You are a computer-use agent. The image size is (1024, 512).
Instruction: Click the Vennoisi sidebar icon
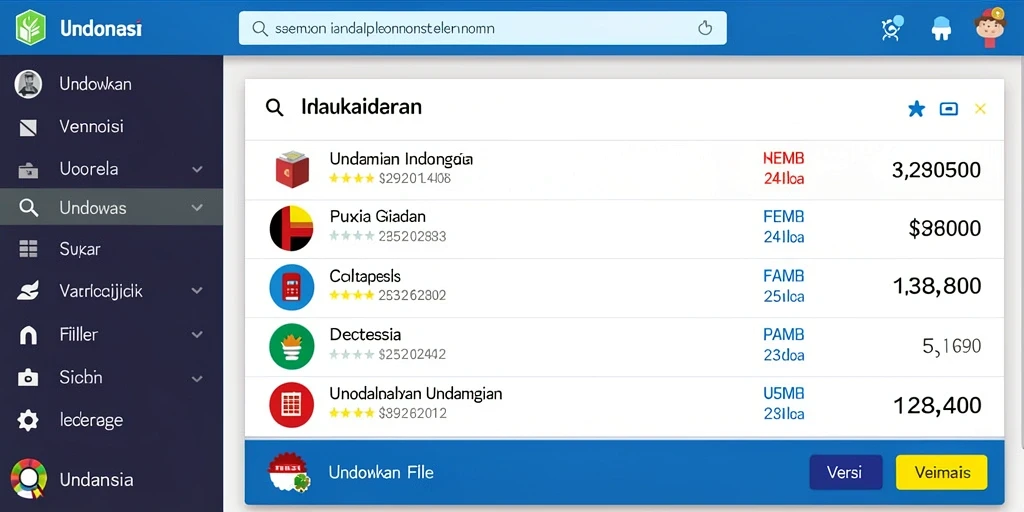[28, 127]
